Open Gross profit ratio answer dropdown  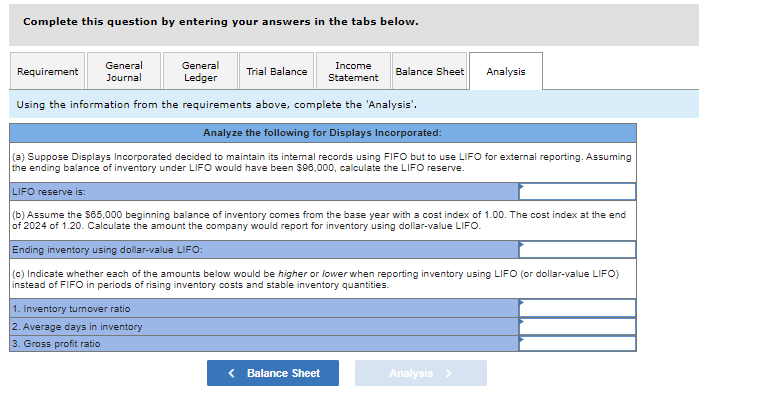577,344
